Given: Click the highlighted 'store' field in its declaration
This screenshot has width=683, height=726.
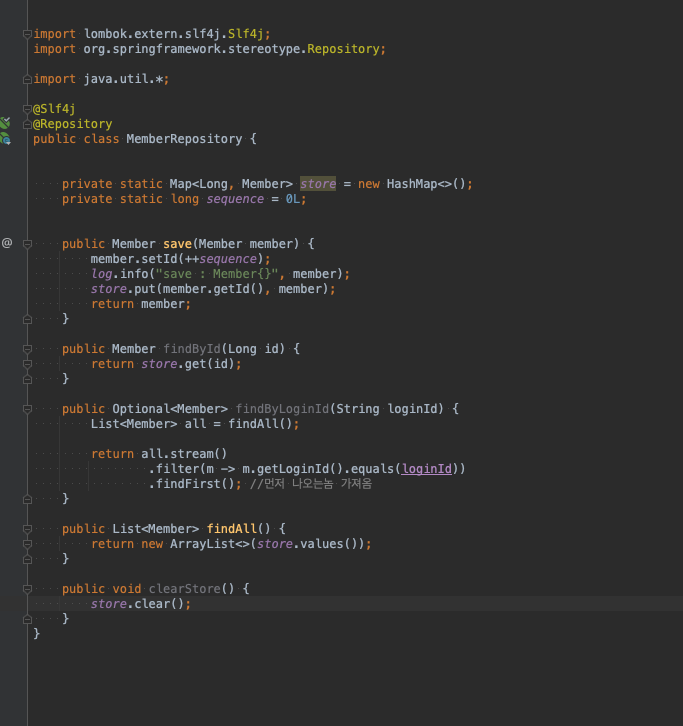Looking at the screenshot, I should click(318, 184).
